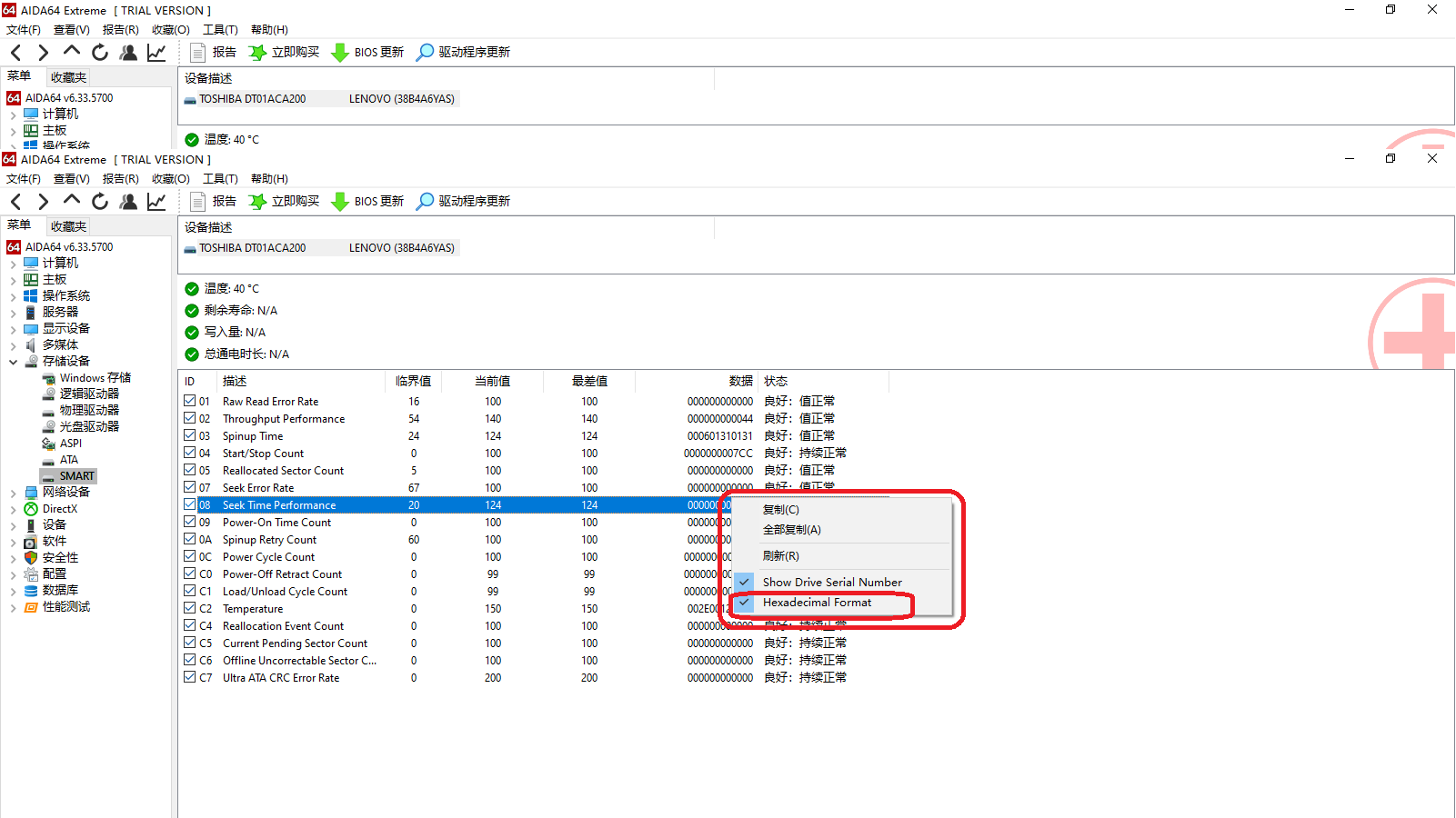Uncheck the Raw Read Error Rate checkbox
The width and height of the screenshot is (1456, 818).
click(x=190, y=401)
